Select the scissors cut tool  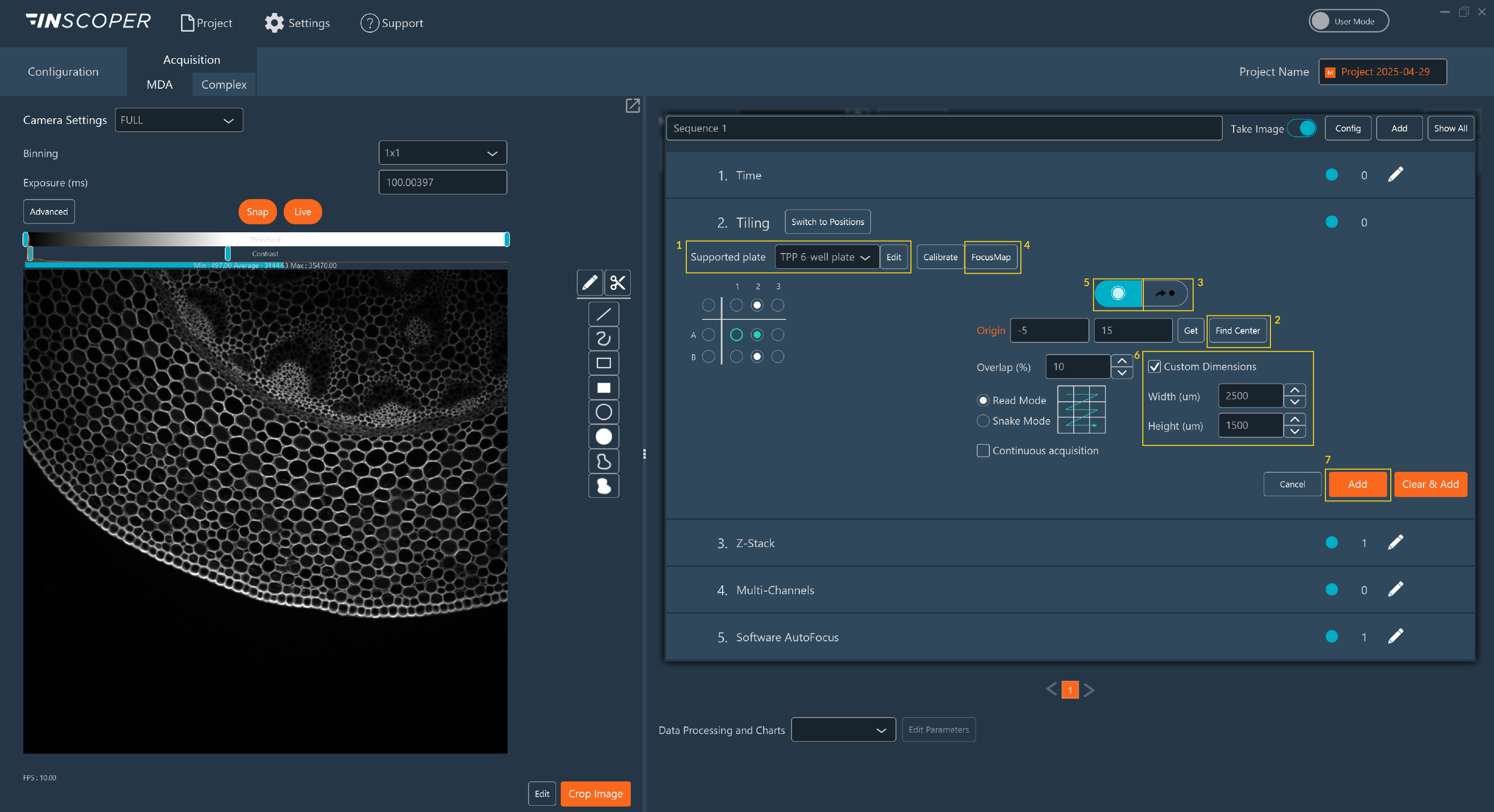coord(616,283)
